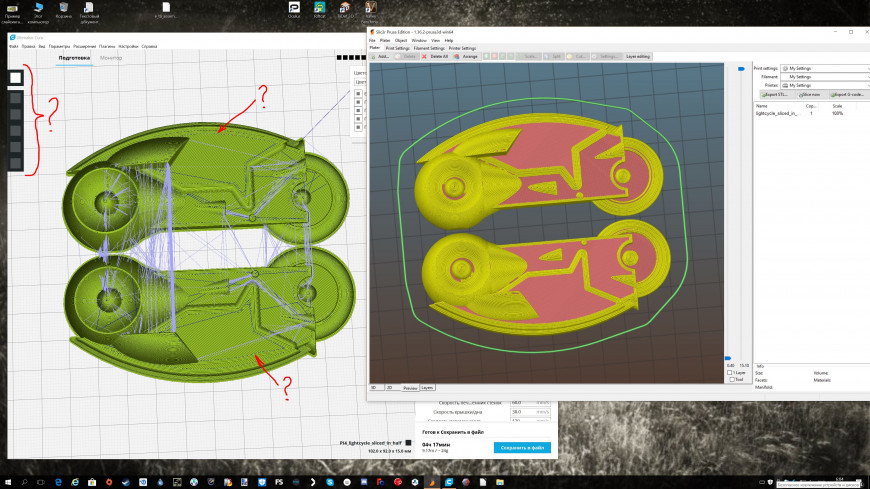Open Skype from the taskbar
870x489 pixels.
[x=330, y=482]
